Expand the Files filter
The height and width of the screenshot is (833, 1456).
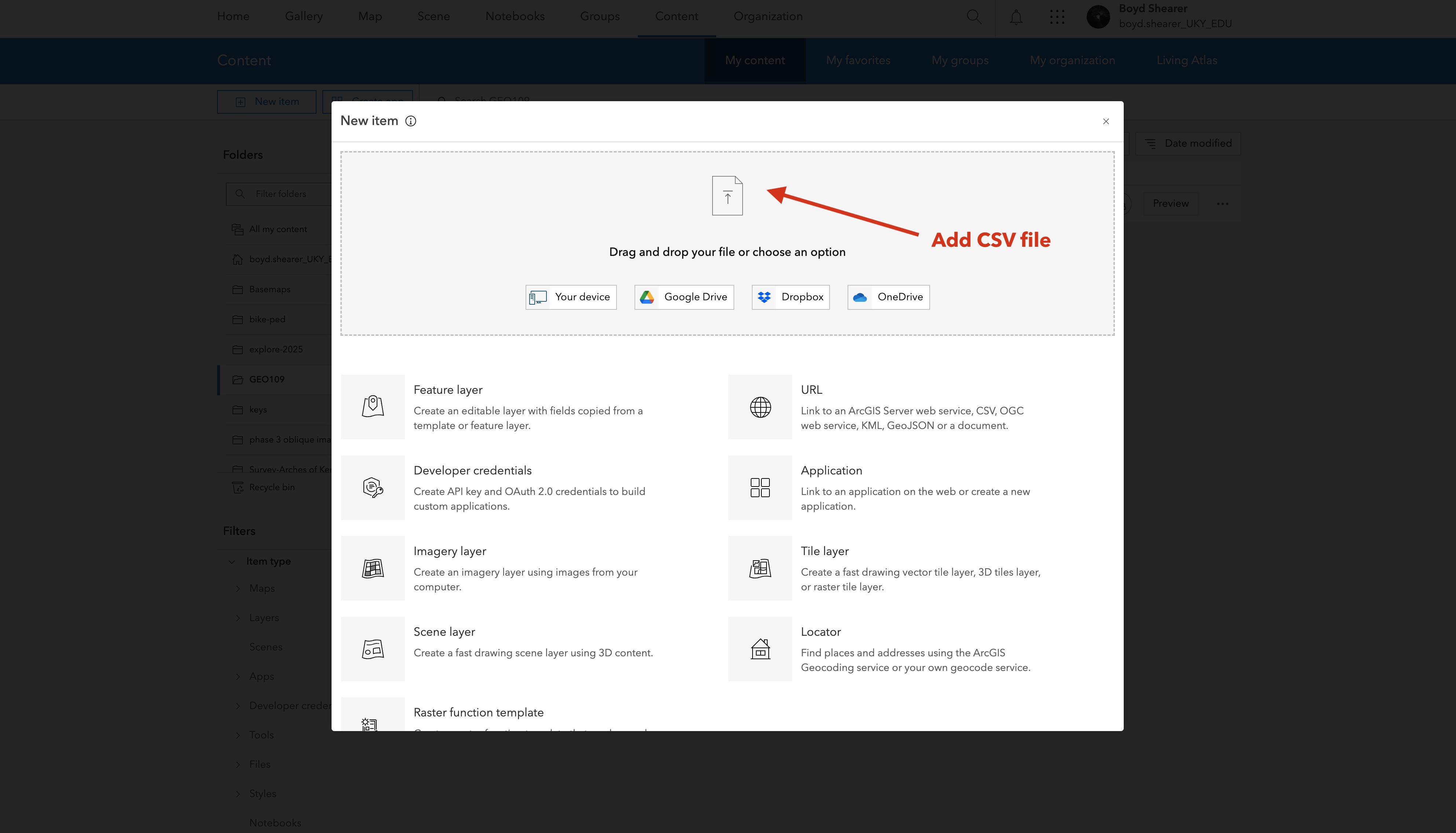(x=238, y=764)
